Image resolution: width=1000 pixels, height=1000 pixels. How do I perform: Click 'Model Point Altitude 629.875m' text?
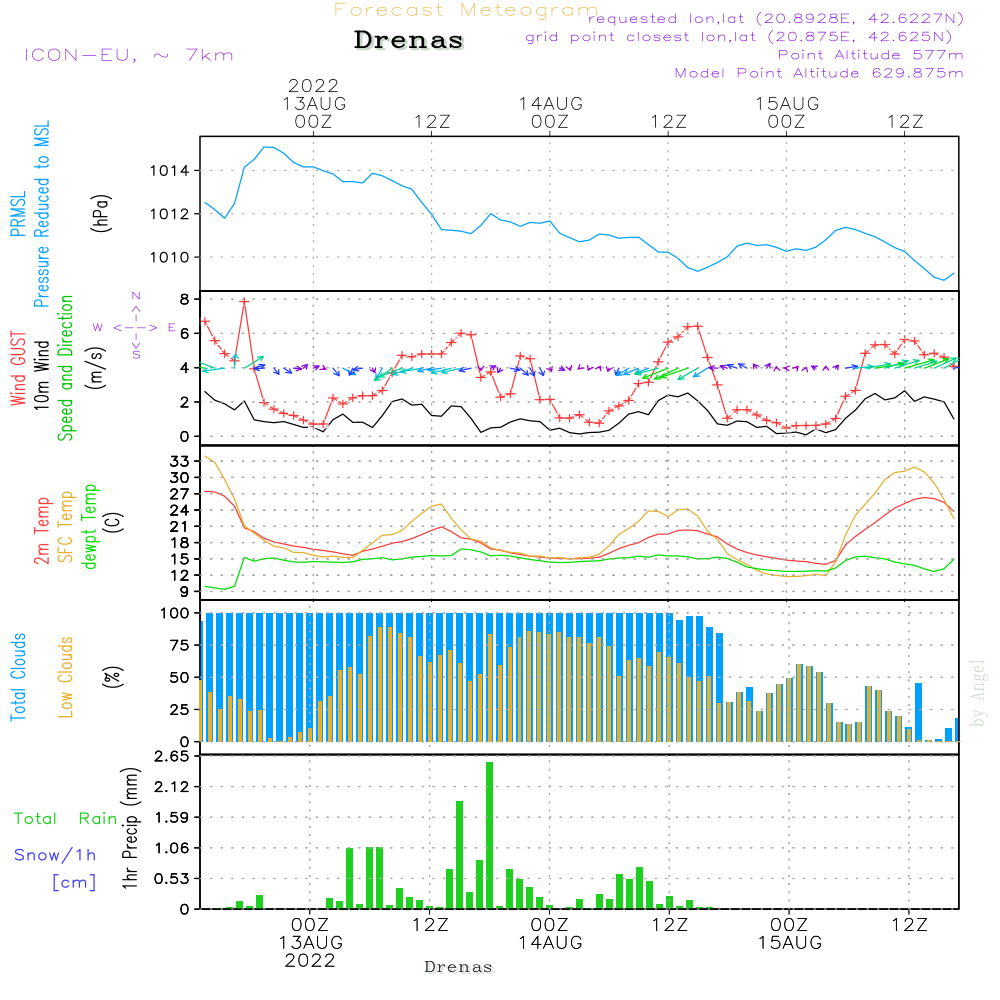819,73
